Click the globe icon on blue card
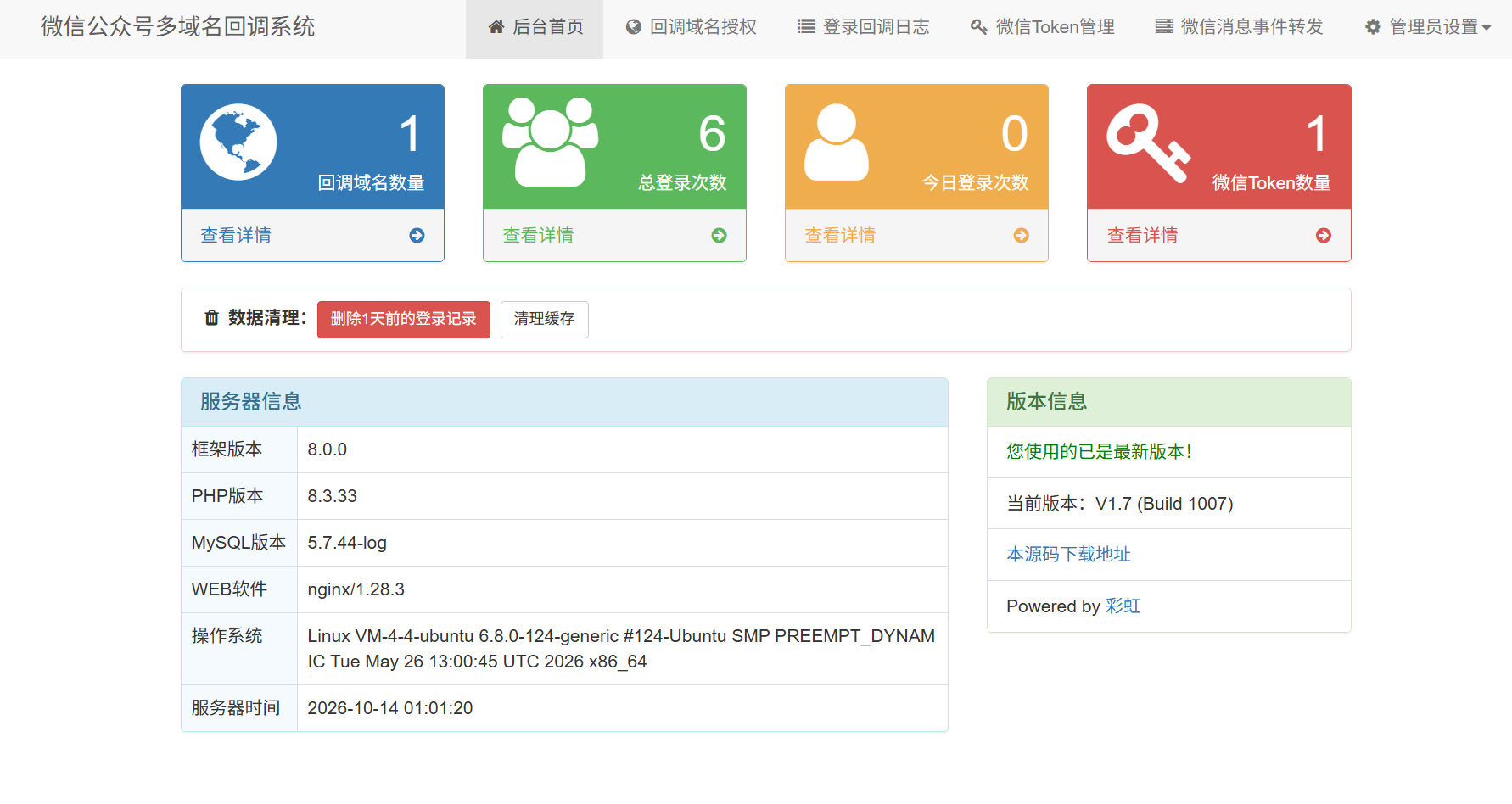Viewport: 1512px width, 804px height. point(238,142)
